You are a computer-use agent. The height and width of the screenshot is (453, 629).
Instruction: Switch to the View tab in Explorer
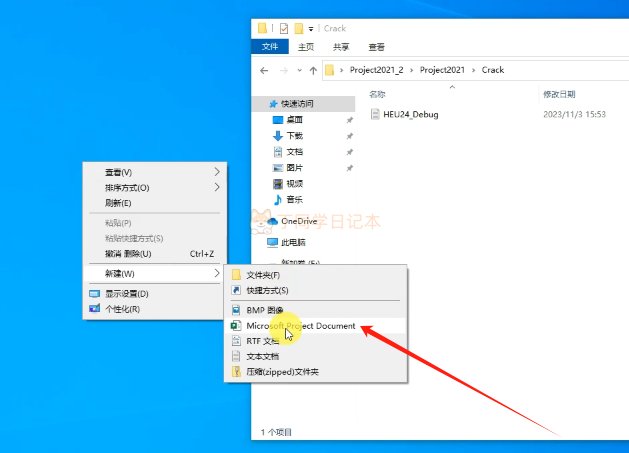click(376, 47)
